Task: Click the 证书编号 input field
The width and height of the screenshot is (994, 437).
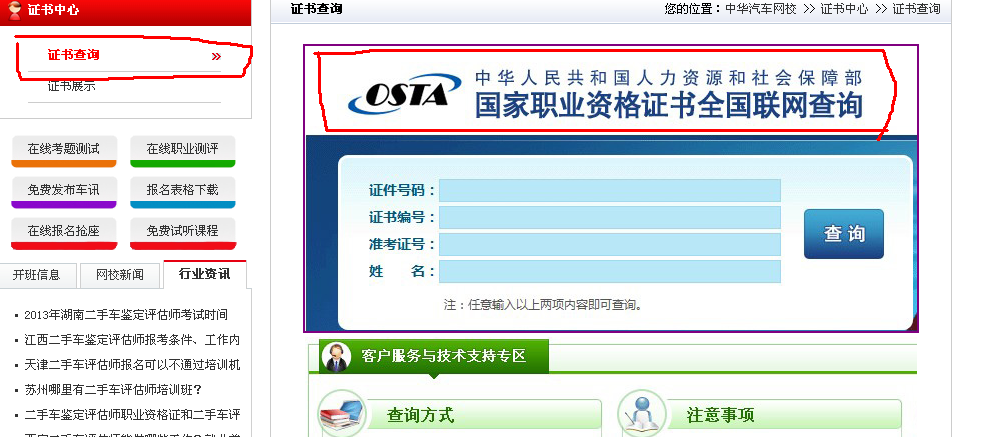Action: pyautogui.click(x=609, y=217)
